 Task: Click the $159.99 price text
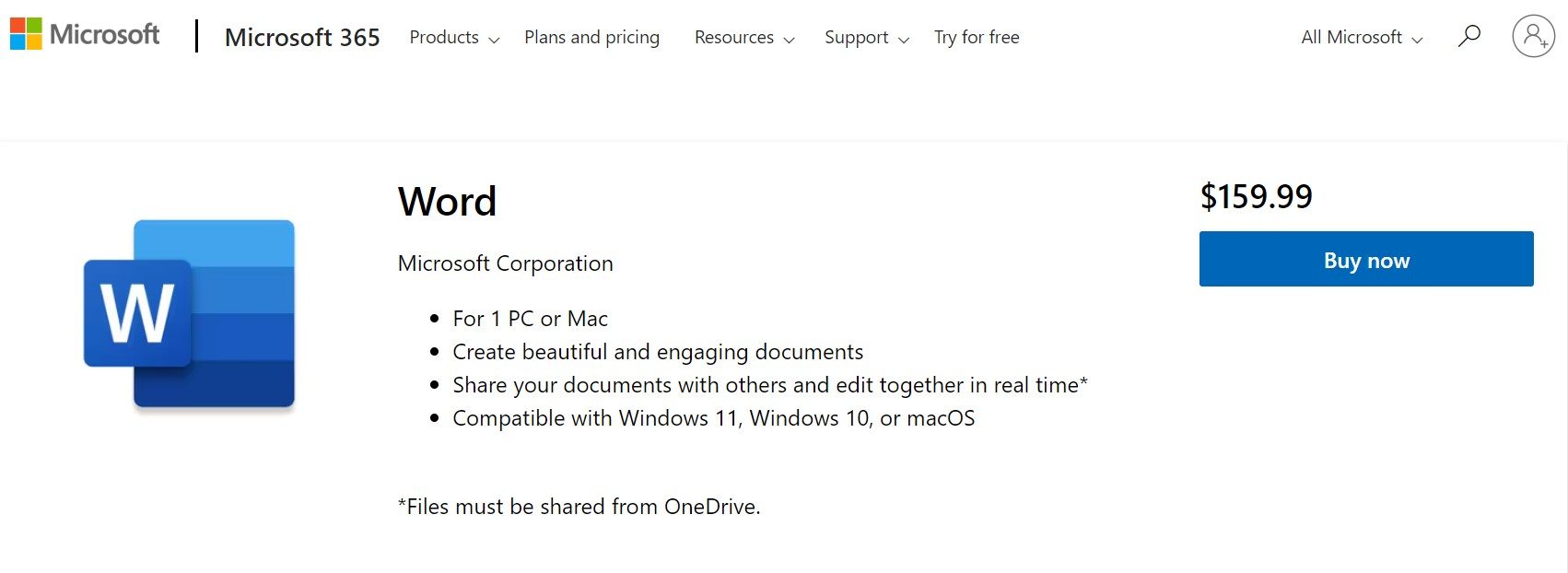tap(1256, 196)
